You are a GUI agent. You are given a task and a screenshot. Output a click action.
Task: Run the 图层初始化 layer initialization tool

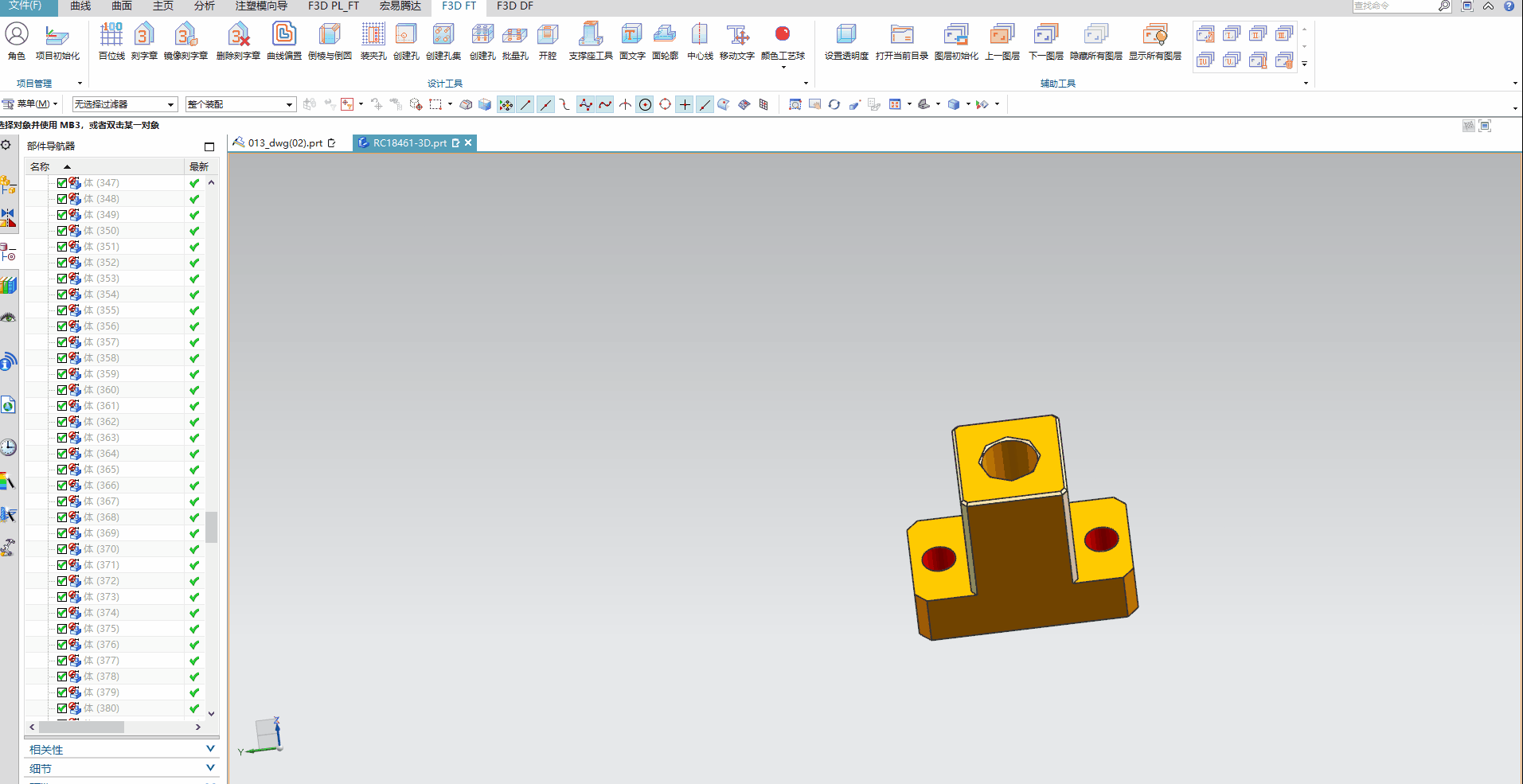pos(956,41)
